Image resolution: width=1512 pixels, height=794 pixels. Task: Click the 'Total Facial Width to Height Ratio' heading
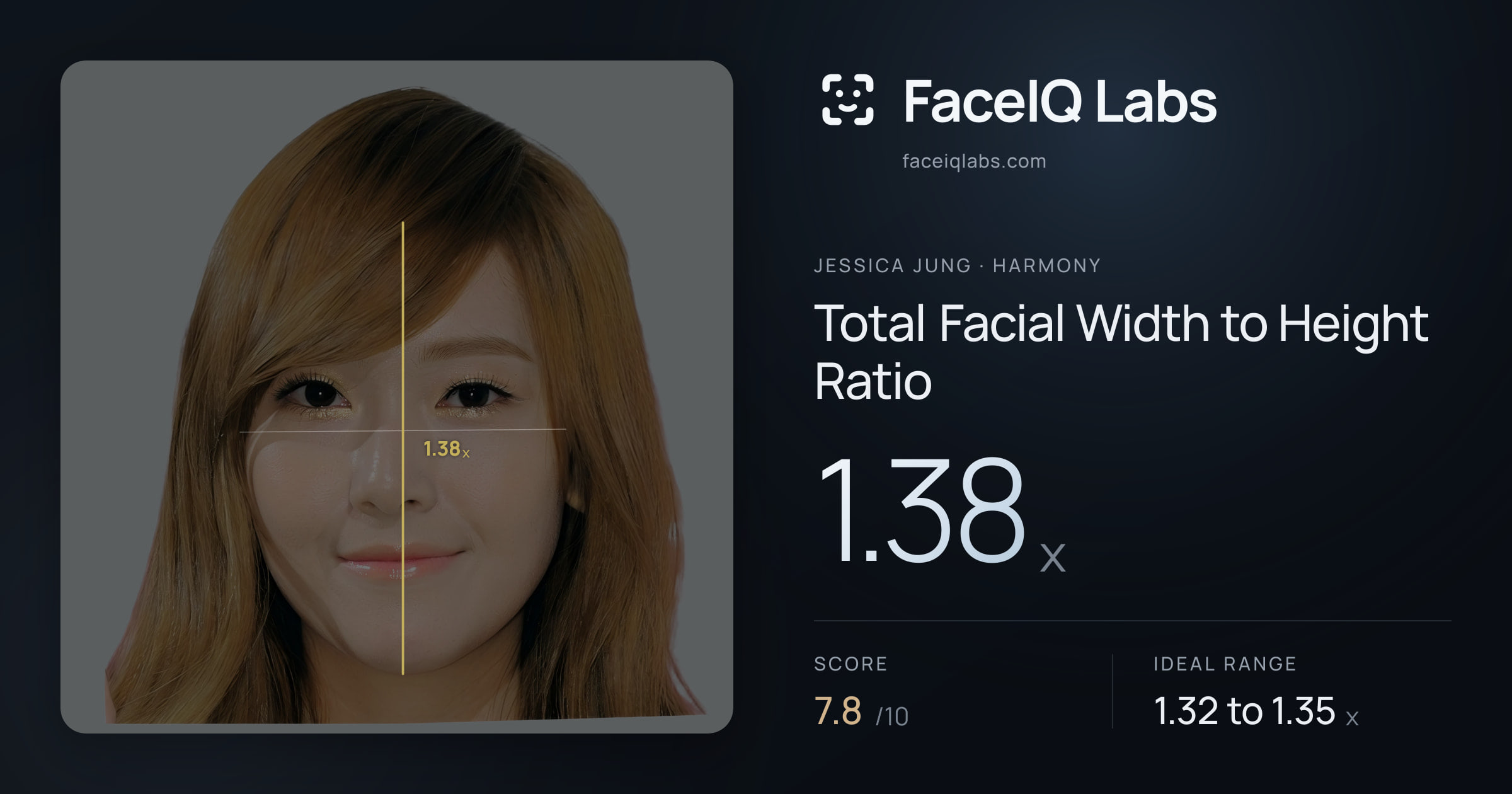(1121, 352)
